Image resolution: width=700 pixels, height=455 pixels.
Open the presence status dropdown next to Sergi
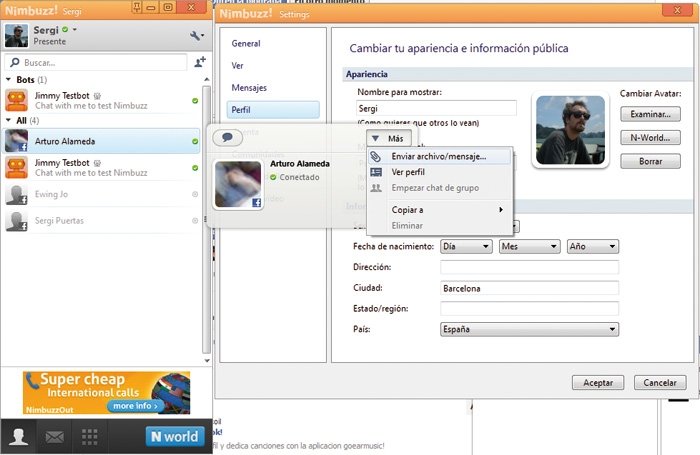[x=75, y=29]
